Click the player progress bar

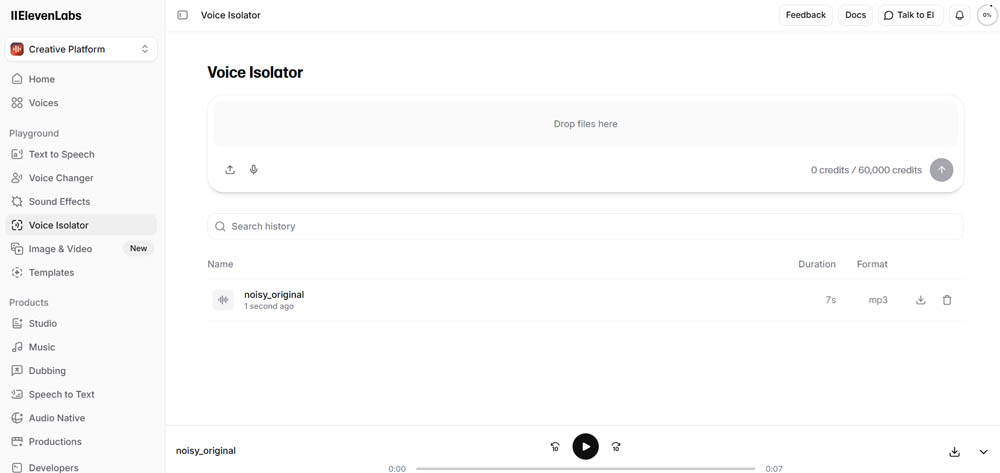click(x=585, y=469)
